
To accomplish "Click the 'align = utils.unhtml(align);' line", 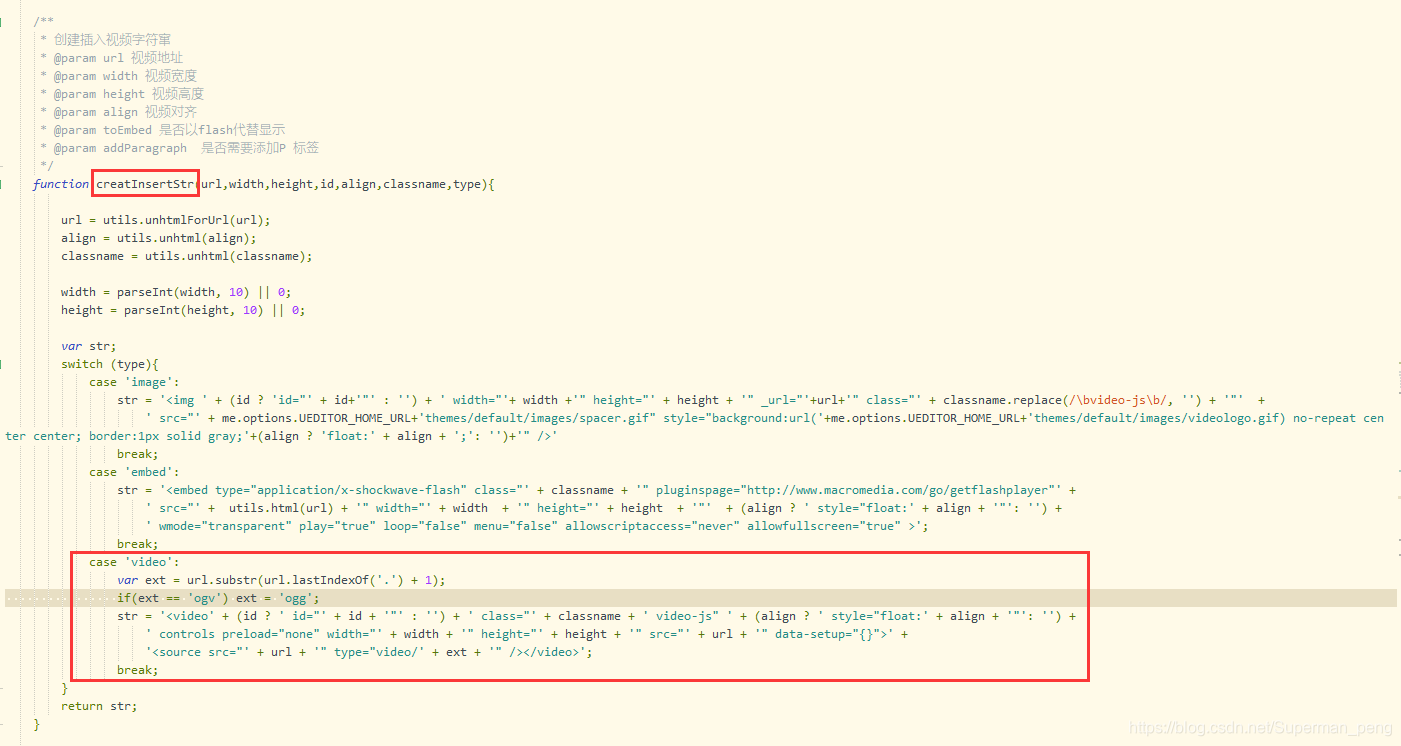I will pos(159,238).
